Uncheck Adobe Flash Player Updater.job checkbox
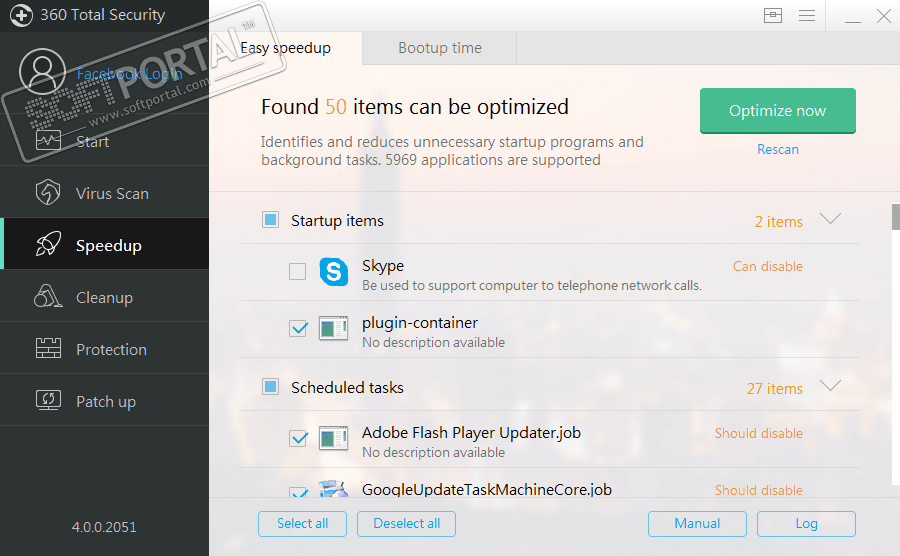The width and height of the screenshot is (900, 556). (x=297, y=438)
